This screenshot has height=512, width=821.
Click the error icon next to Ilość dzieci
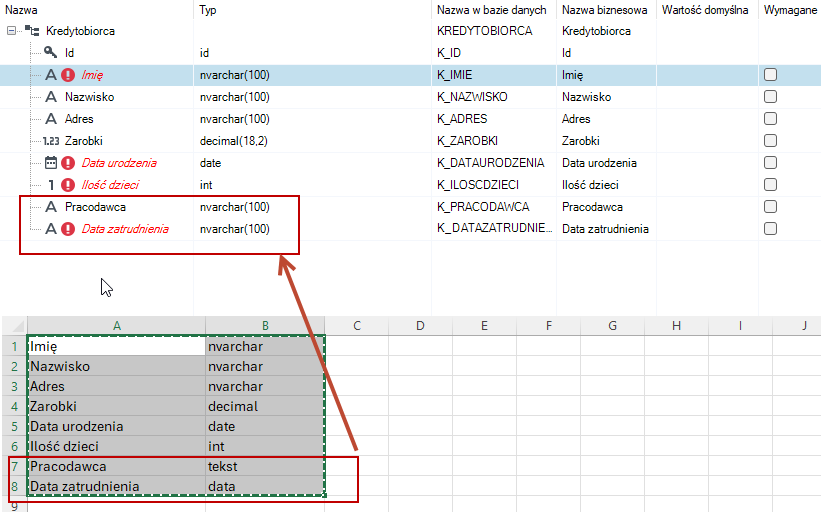click(x=68, y=185)
